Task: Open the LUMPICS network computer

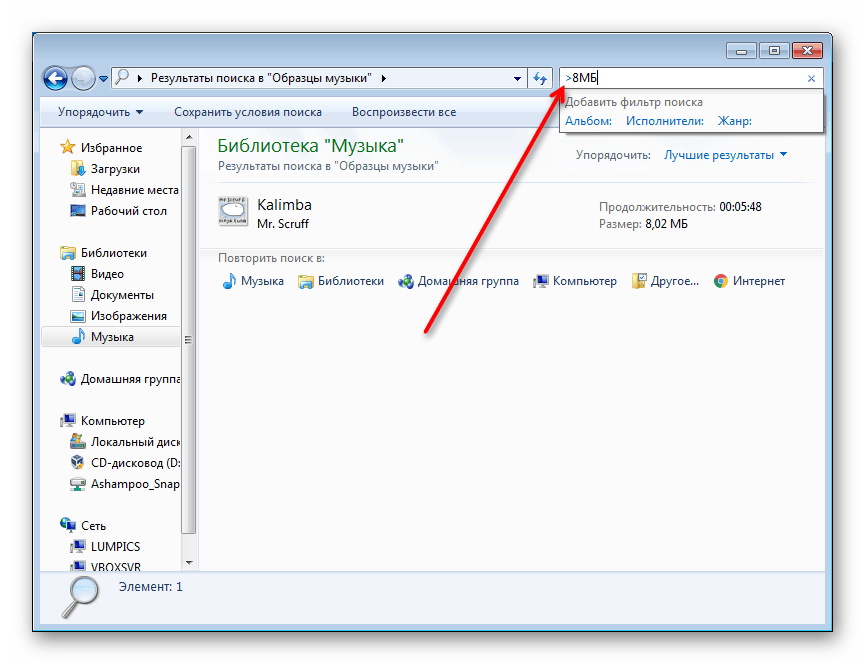Action: click(115, 547)
